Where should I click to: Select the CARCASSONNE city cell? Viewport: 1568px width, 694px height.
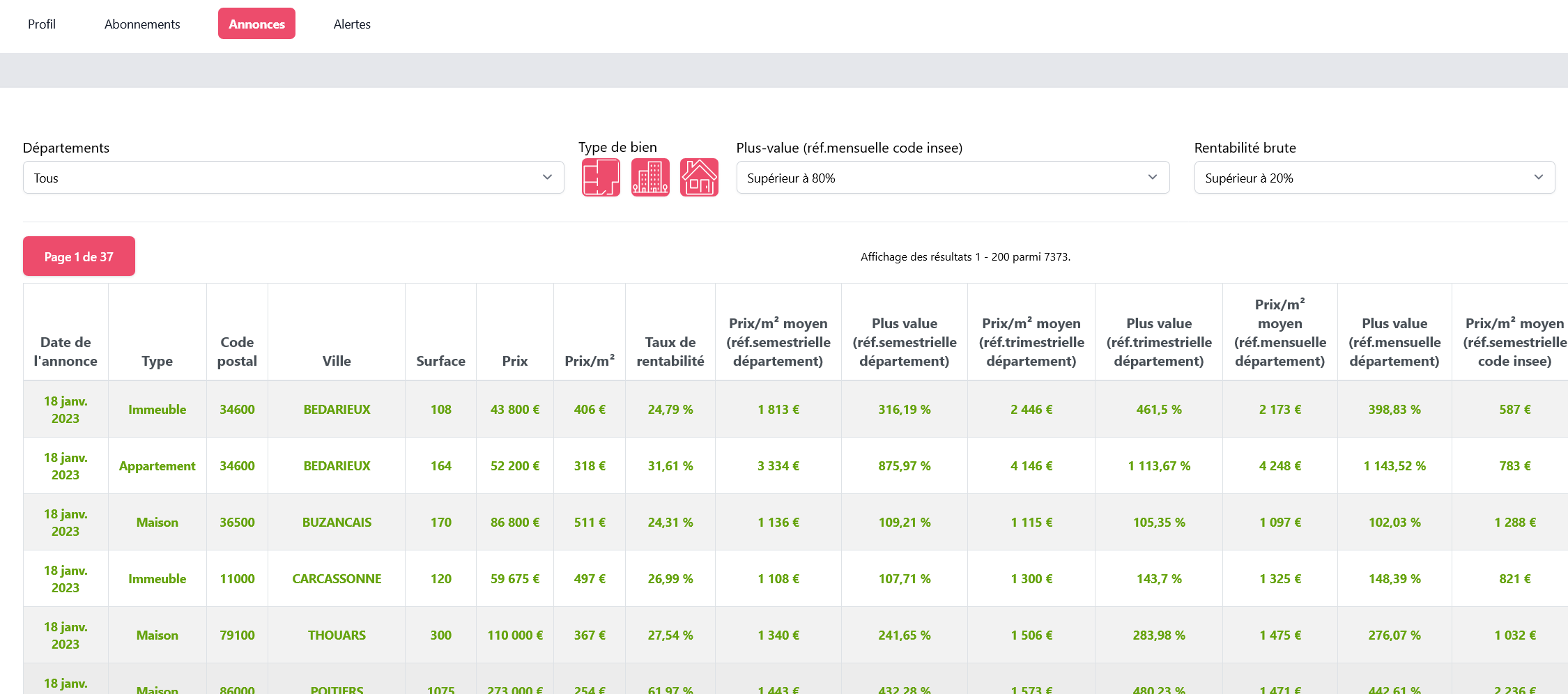[x=337, y=579]
